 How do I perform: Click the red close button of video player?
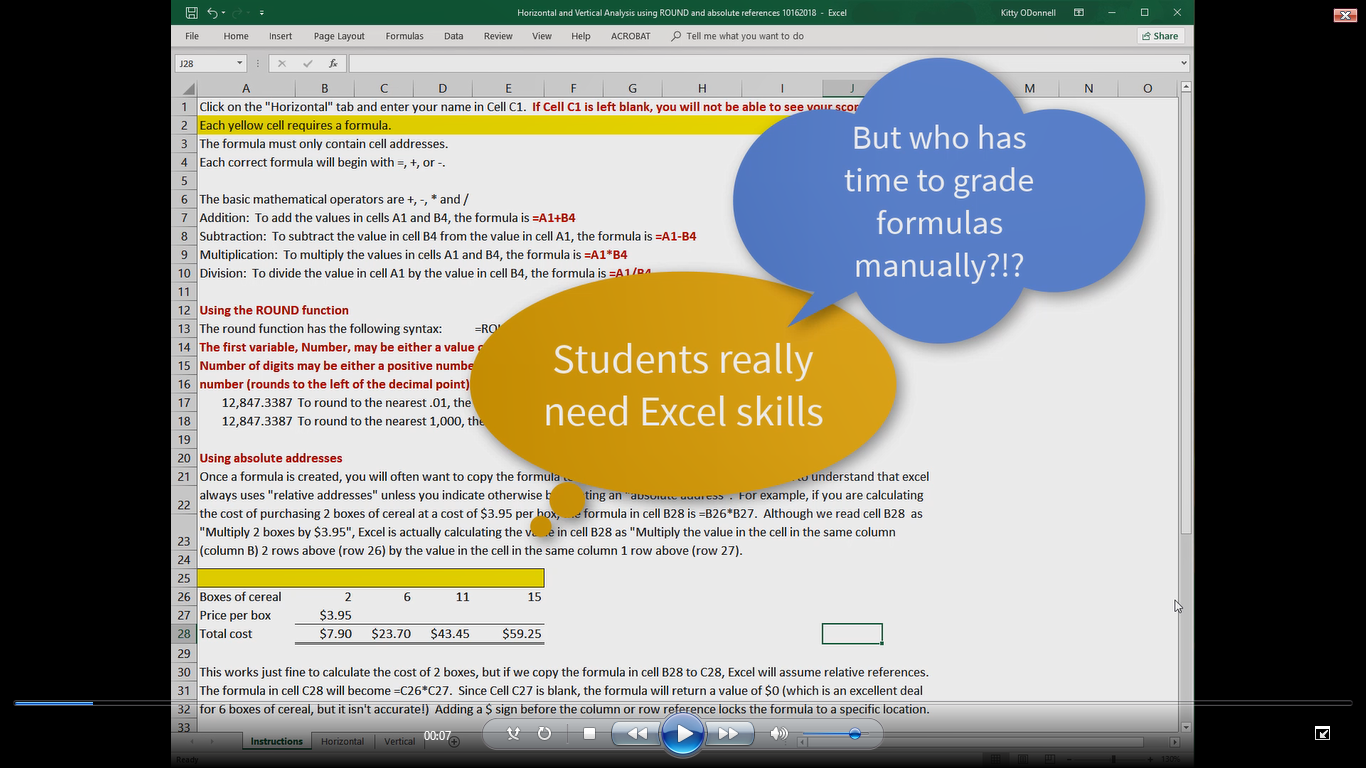pyautogui.click(x=1345, y=15)
